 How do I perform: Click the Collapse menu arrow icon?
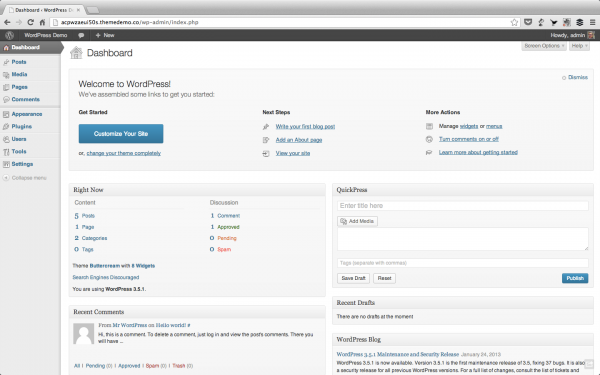(6, 178)
